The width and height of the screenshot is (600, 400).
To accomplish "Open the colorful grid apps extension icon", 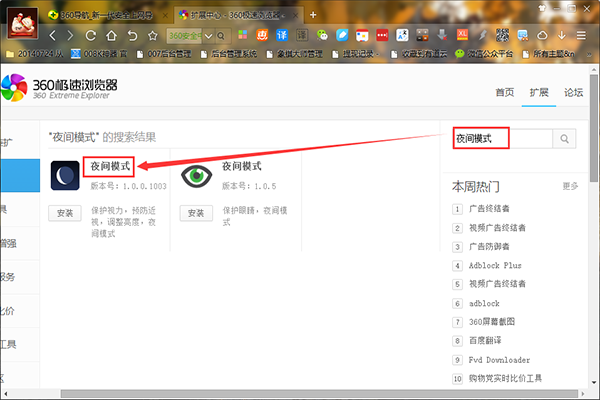I will coord(243,35).
